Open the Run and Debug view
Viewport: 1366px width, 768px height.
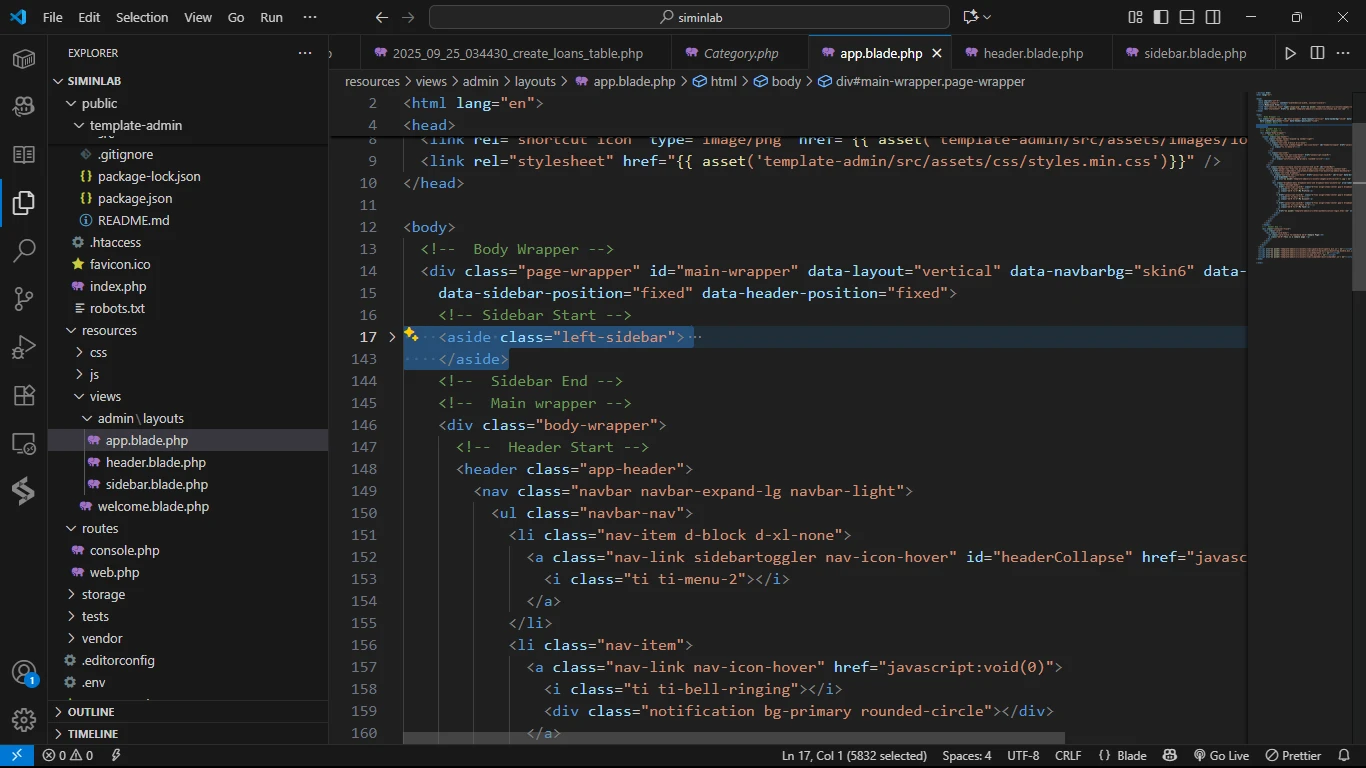[x=24, y=347]
